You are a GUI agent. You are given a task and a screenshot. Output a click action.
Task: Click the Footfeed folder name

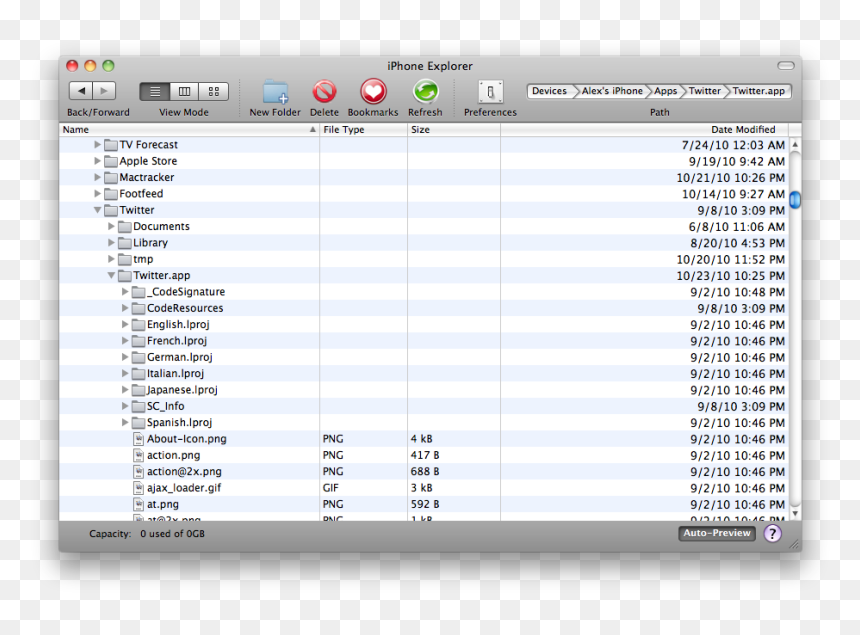141,194
